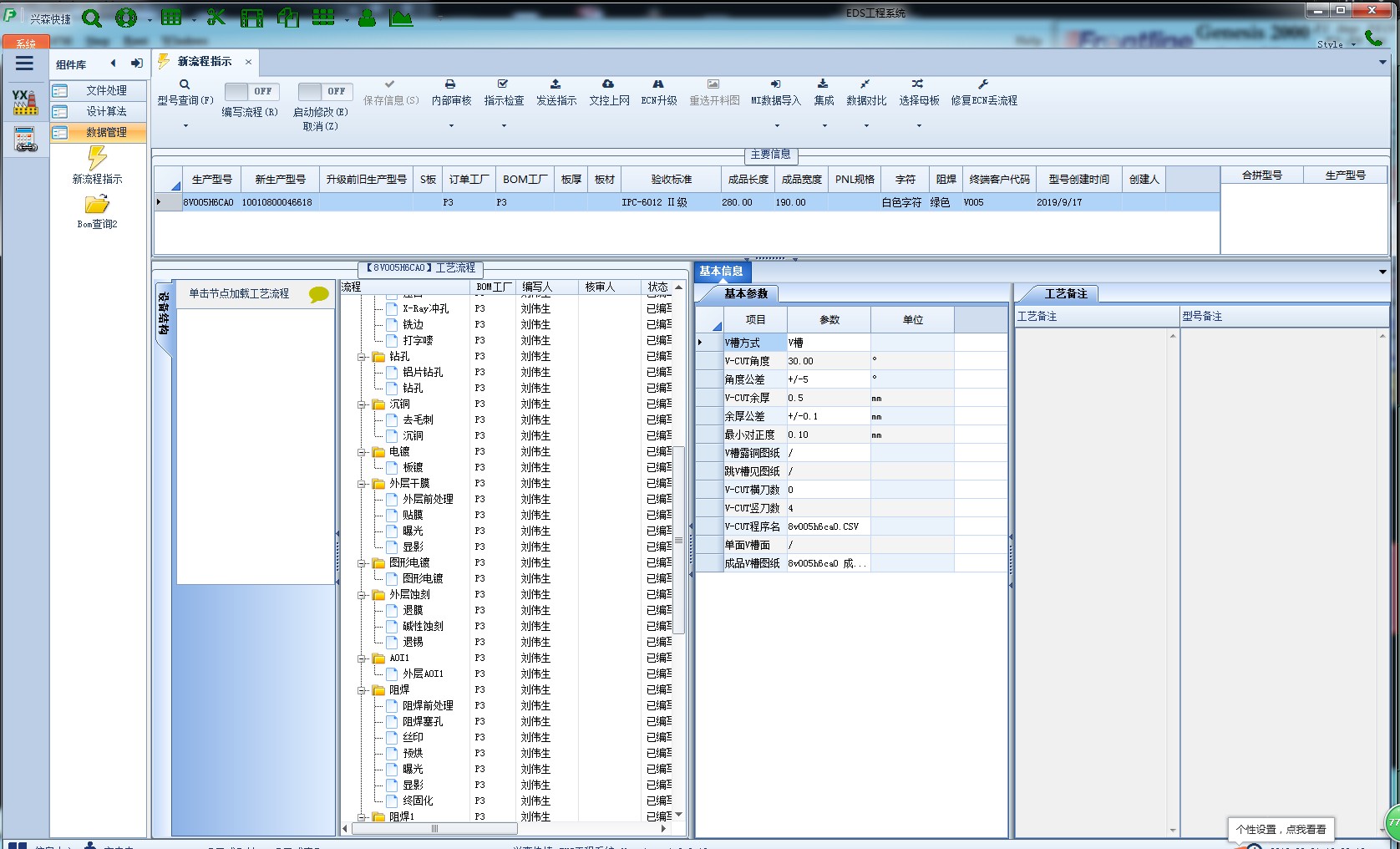The width and height of the screenshot is (1400, 849).
Task: Select the 新流程指示 document tab
Action: [x=205, y=62]
